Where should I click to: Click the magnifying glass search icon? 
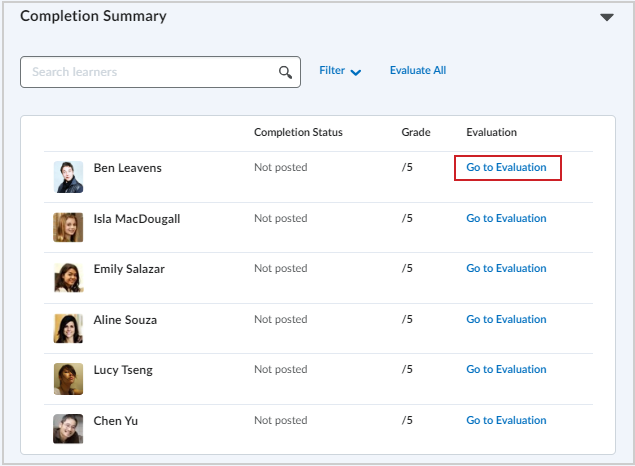pyautogui.click(x=285, y=72)
